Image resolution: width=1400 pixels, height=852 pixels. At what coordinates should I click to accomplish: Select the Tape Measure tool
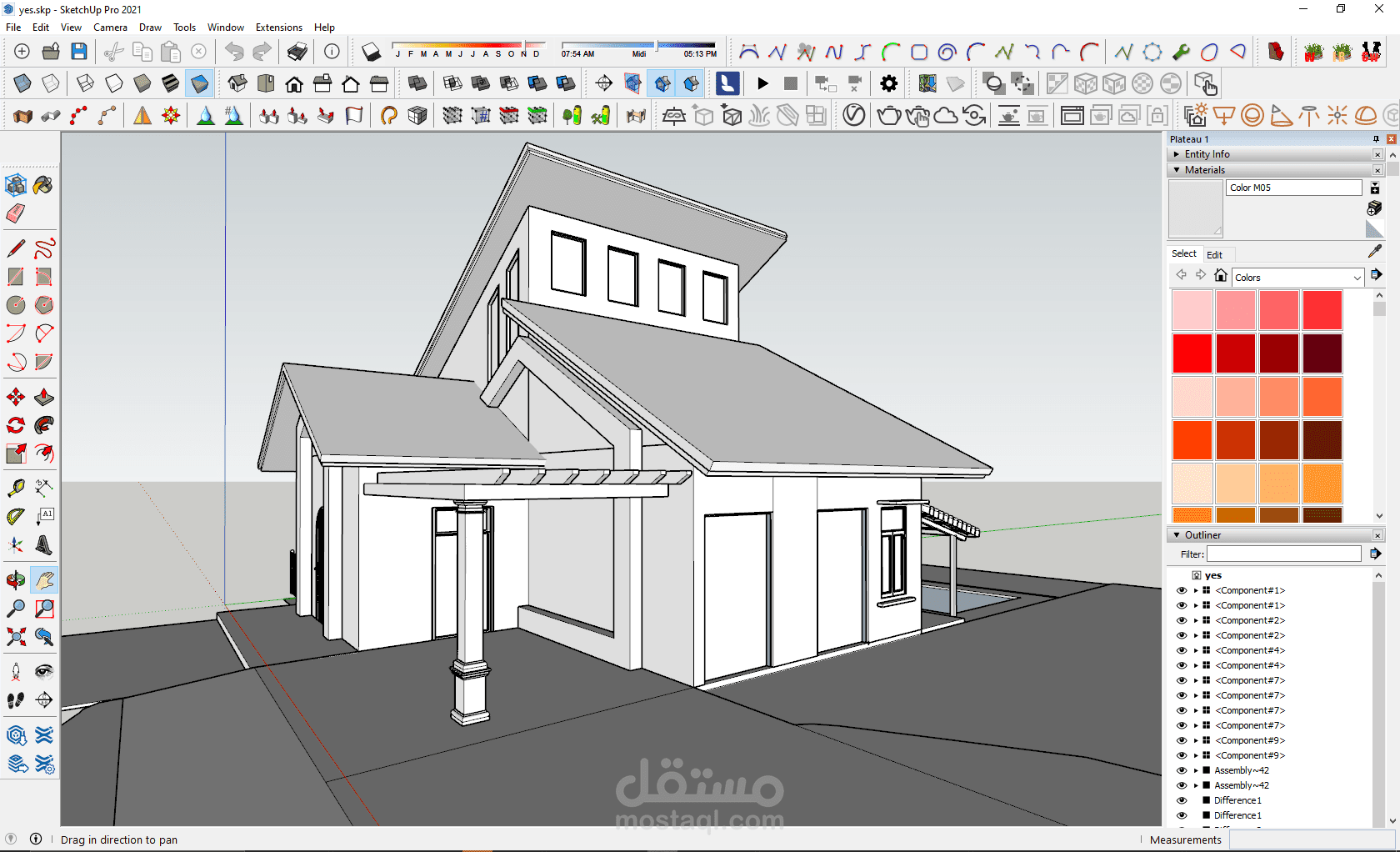[16, 489]
